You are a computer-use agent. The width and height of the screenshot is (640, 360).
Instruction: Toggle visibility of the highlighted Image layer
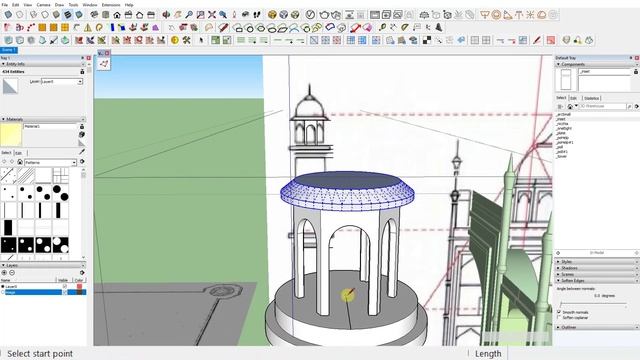click(x=64, y=292)
